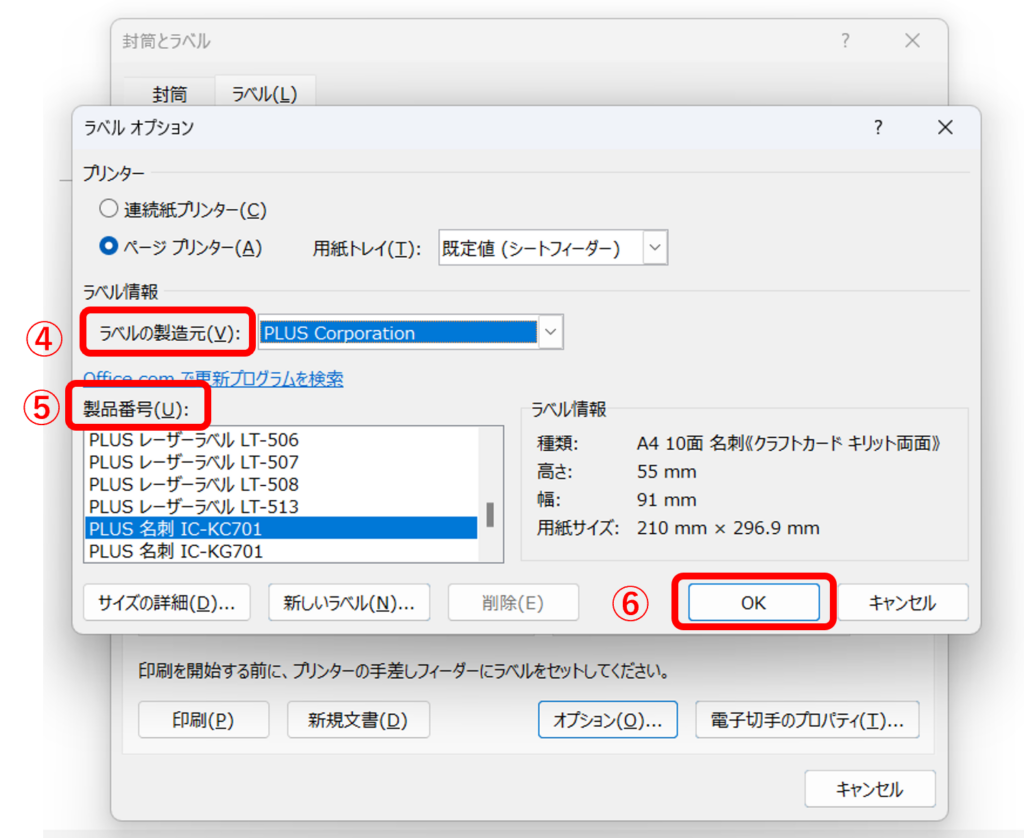Click the OK button

753,602
